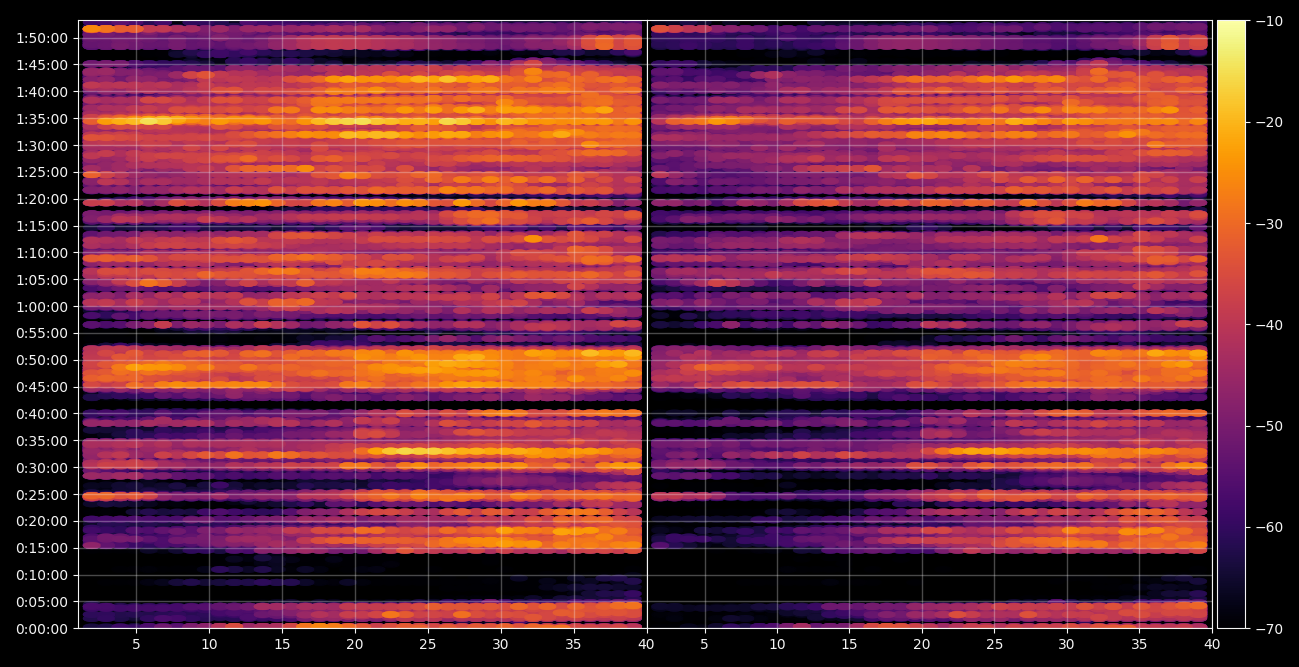
Task: Click x-axis label 30 of the right heatmap
Action: 1066,645
